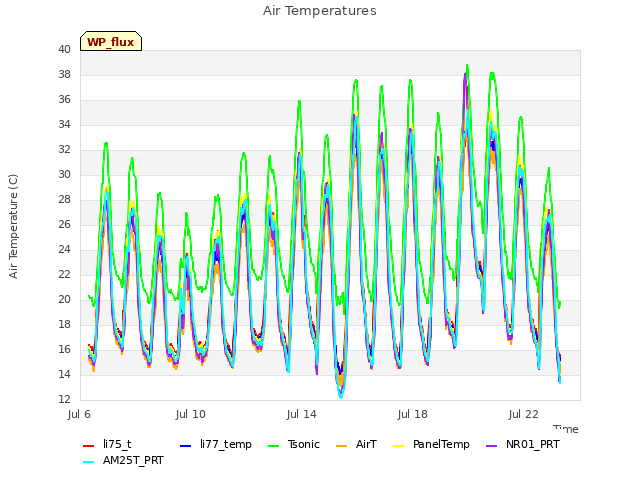This screenshot has height=480, width=640.
Task: Click the 40 y-axis tick label
Action: click(x=64, y=49)
